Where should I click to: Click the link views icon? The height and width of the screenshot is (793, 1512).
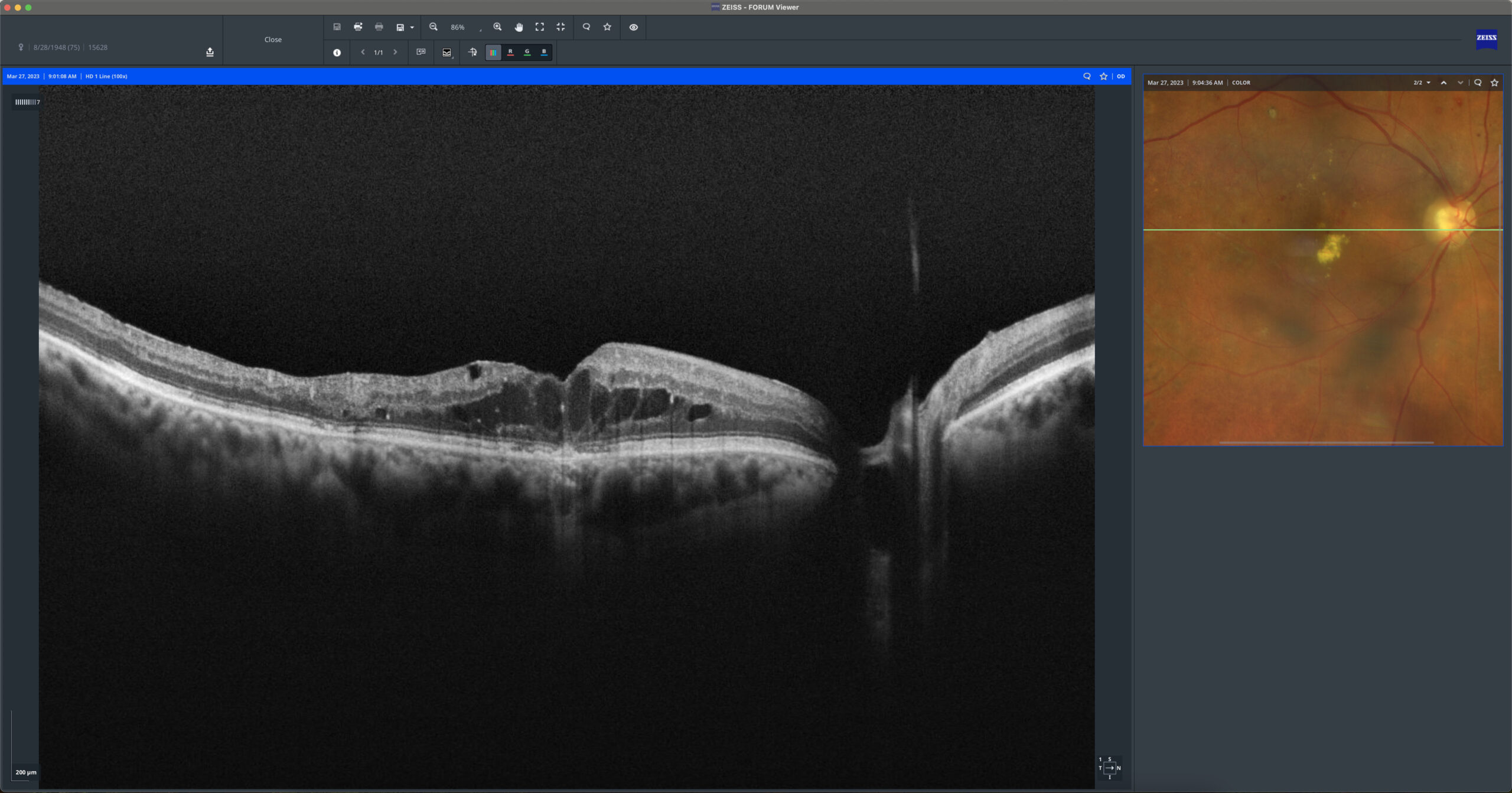pos(421,52)
